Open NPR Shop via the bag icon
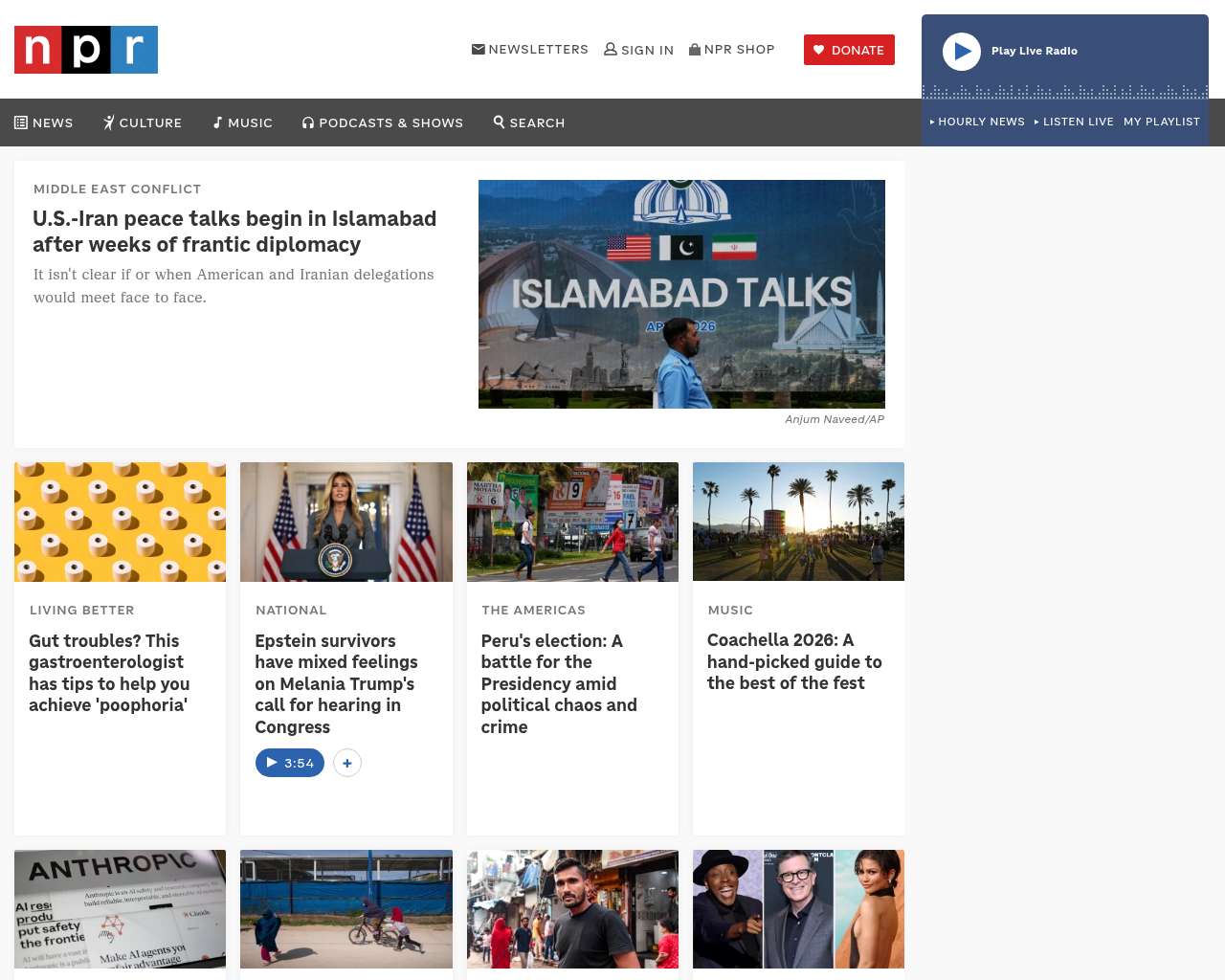This screenshot has width=1225, height=980. 695,50
